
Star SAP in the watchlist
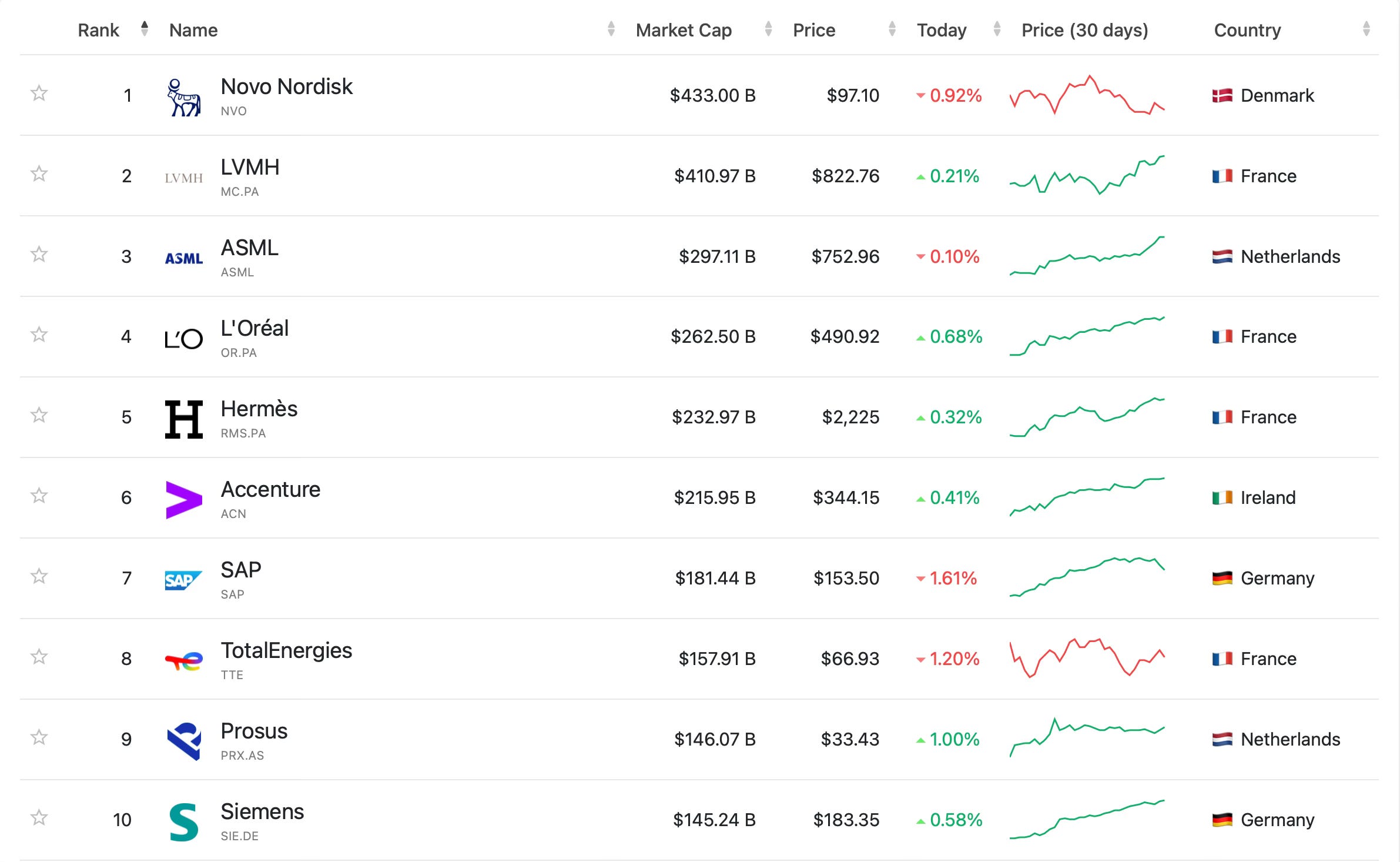tap(39, 576)
